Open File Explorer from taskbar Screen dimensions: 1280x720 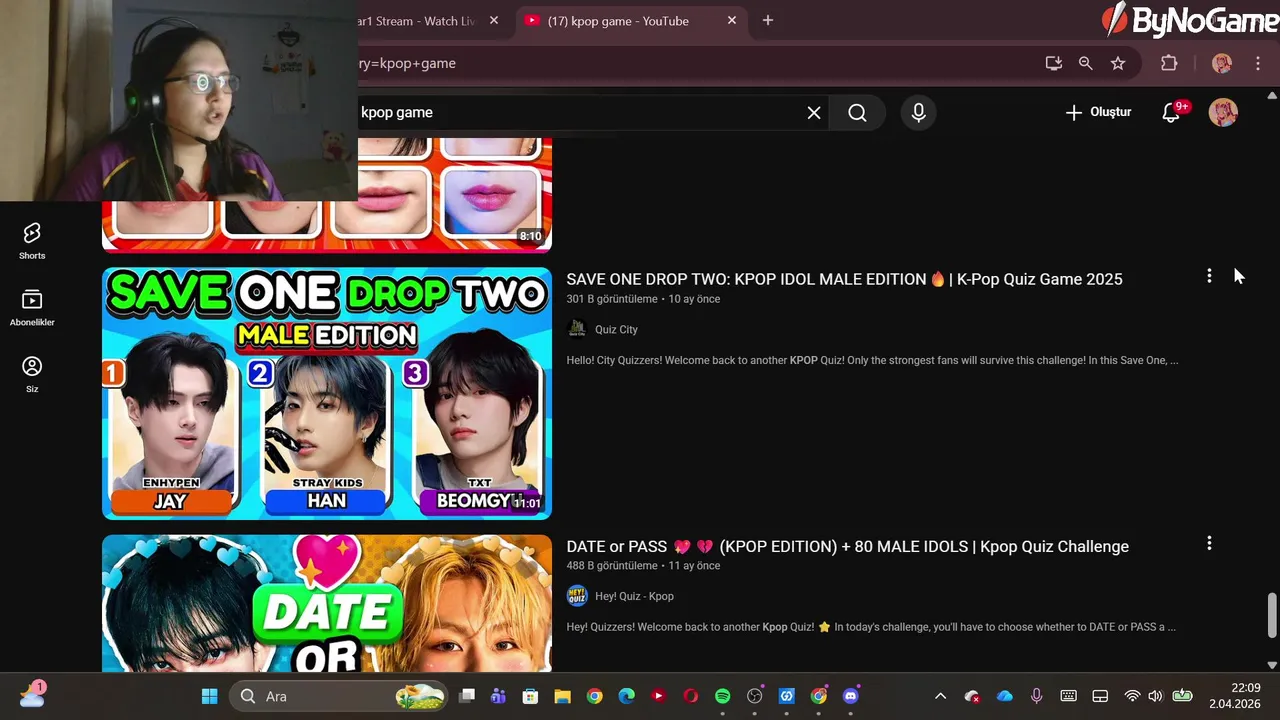pyautogui.click(x=562, y=696)
